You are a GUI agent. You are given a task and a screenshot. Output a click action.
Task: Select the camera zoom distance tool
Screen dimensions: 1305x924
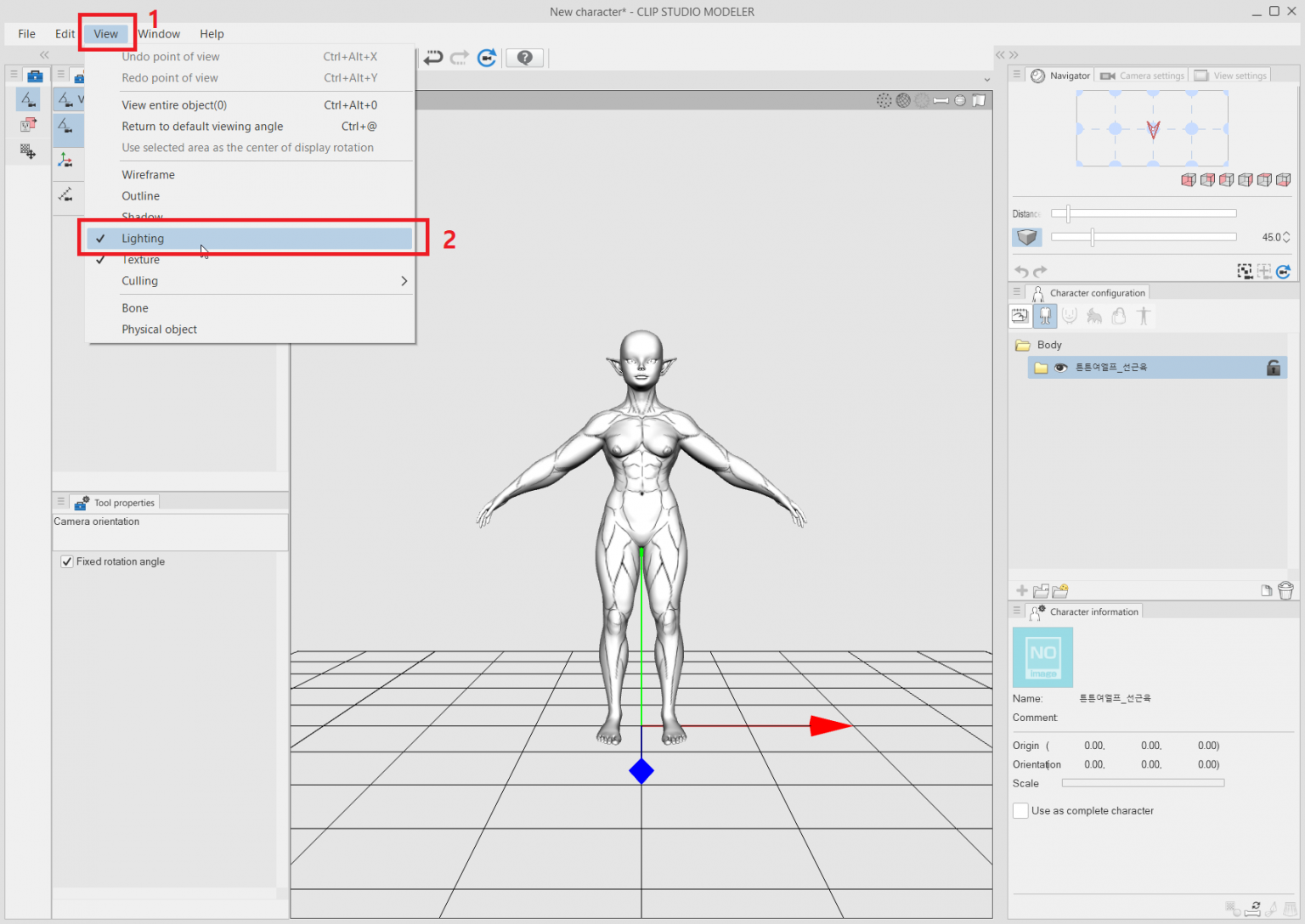coord(67,197)
